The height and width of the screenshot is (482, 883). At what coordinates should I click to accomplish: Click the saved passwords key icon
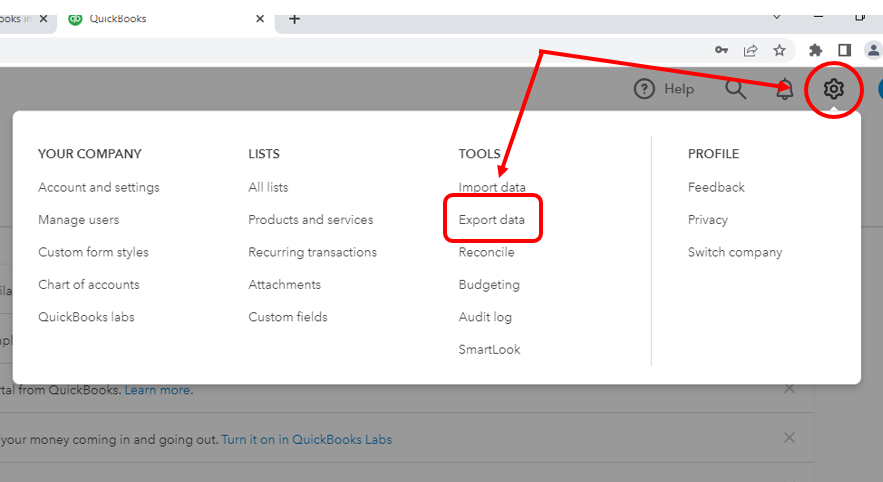pos(721,50)
